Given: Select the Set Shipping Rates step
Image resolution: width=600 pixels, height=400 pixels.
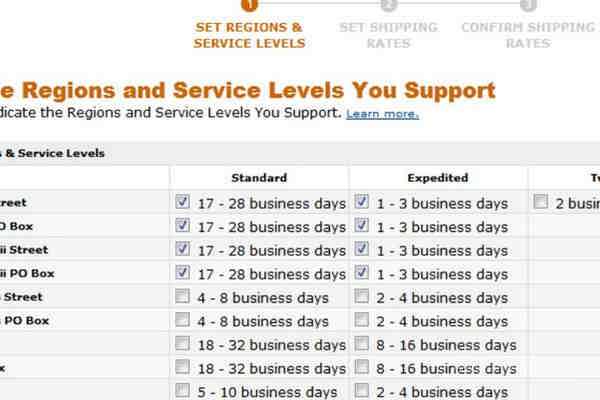Looking at the screenshot, I should tap(388, 35).
